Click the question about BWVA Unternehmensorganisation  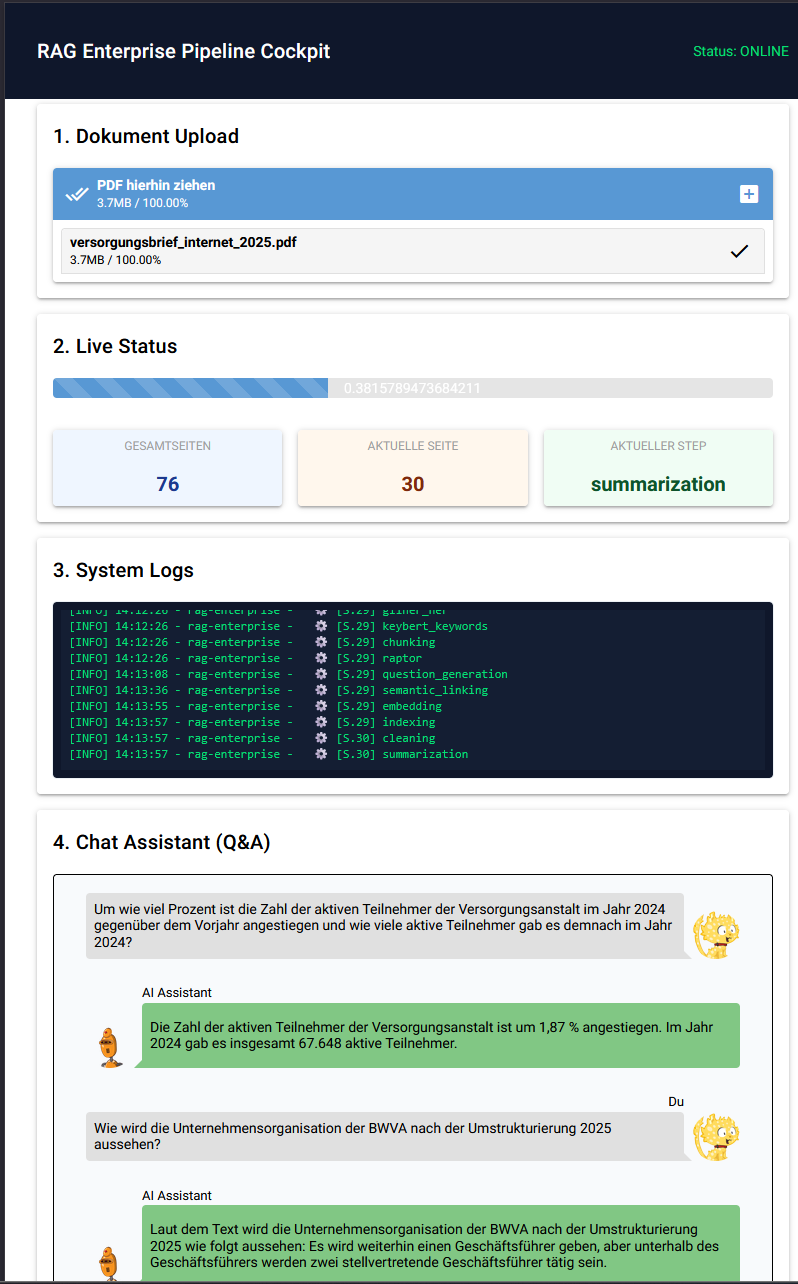click(385, 1136)
